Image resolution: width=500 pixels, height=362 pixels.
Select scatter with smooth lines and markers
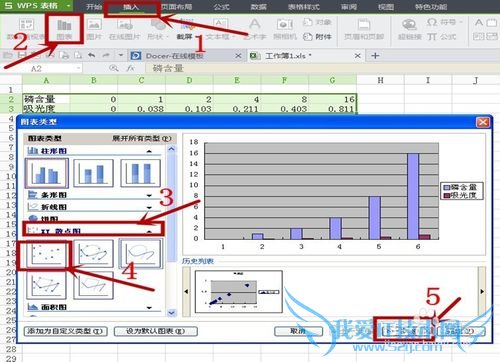tap(93, 253)
